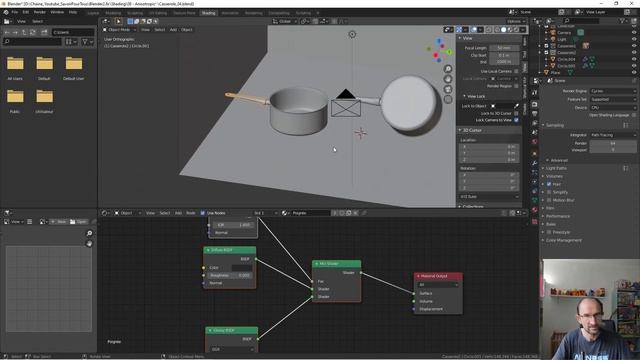Enable Open Shading Language checkbox

tap(634, 115)
